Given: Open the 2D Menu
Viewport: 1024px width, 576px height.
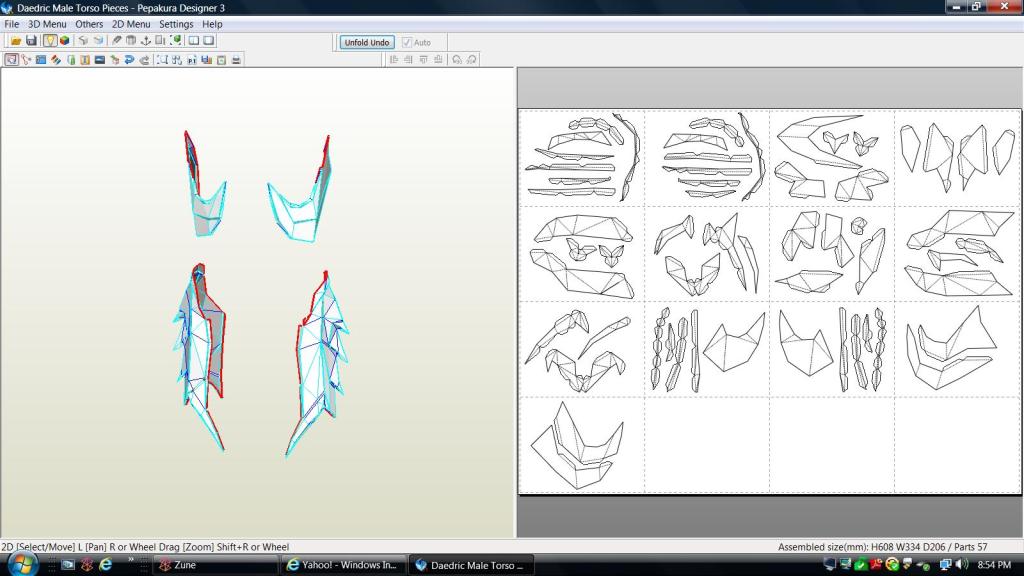Looking at the screenshot, I should 131,24.
